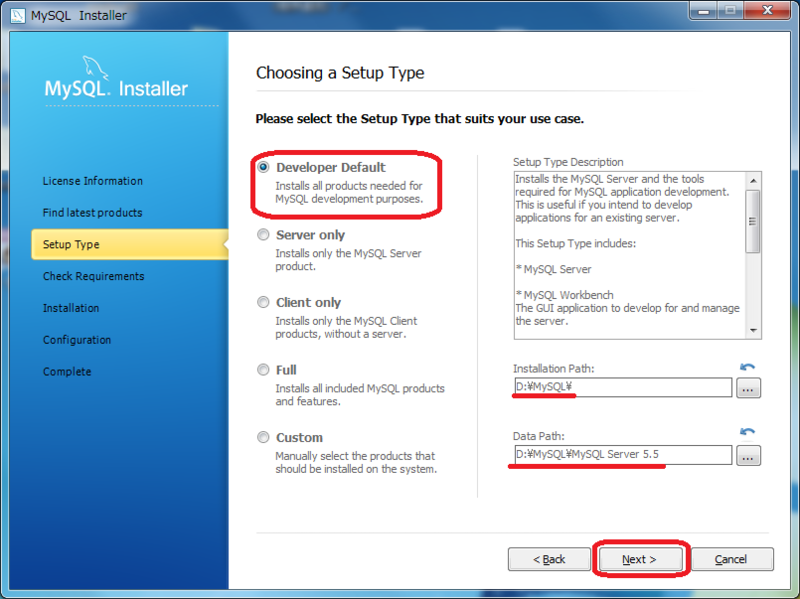
Task: Click the '* MySQL Server' description line
Action: click(554, 269)
